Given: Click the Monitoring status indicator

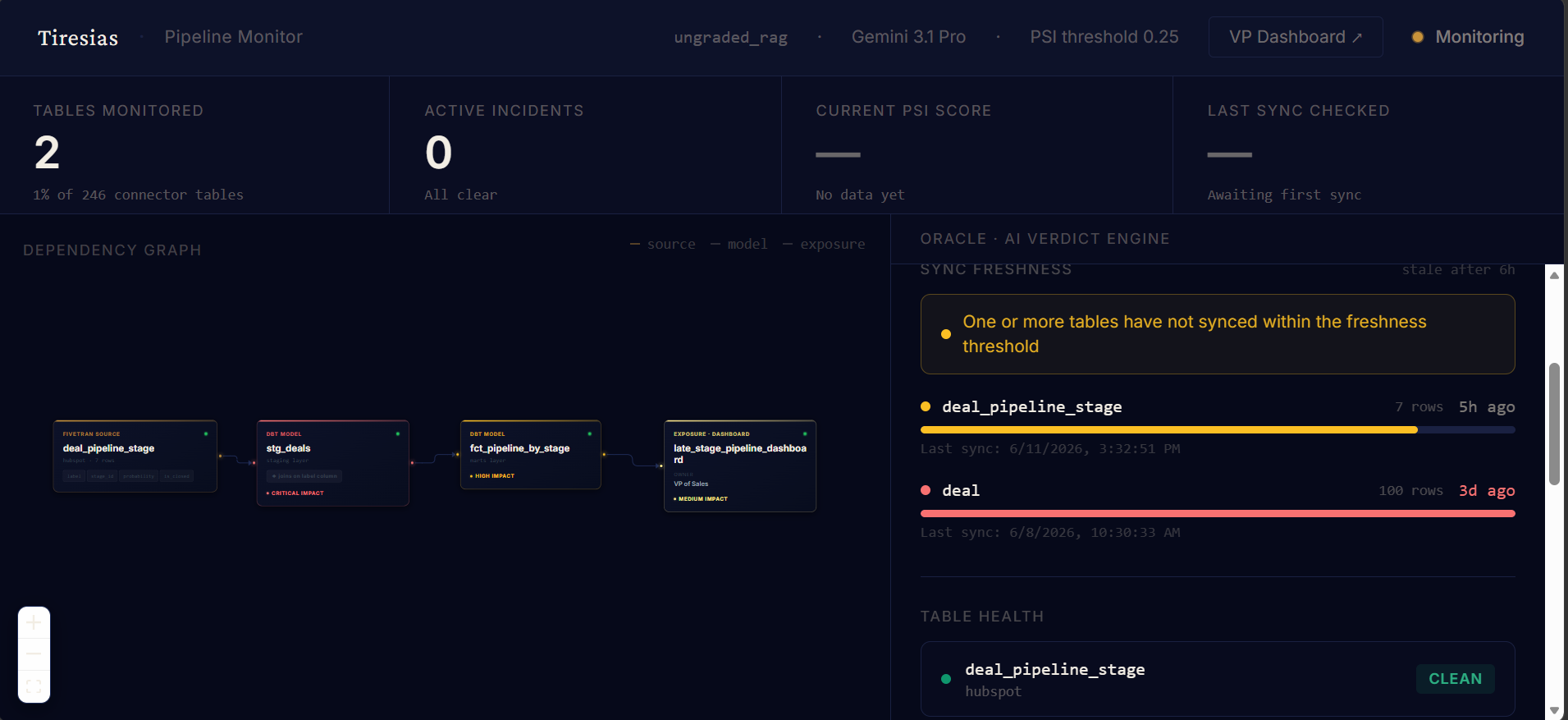Looking at the screenshot, I should click(1468, 37).
